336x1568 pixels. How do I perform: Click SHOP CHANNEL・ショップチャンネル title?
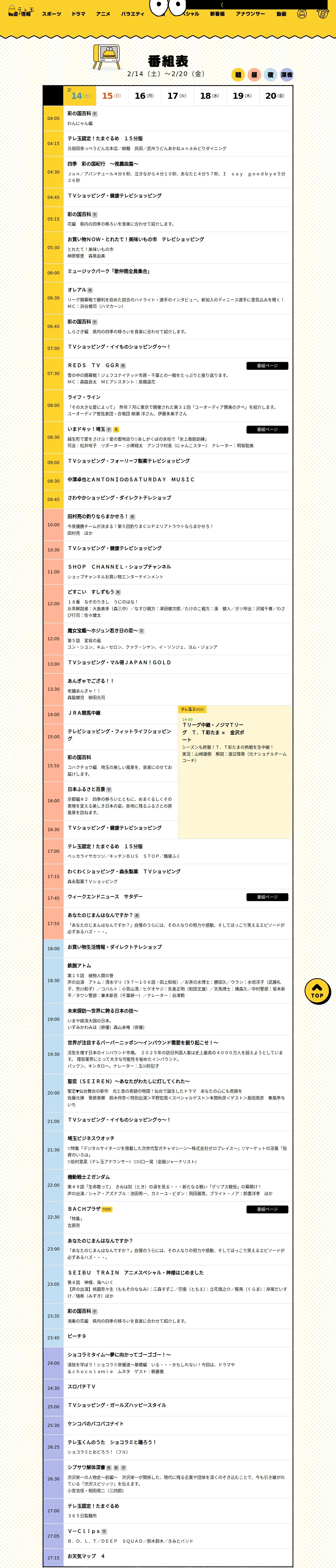(120, 567)
